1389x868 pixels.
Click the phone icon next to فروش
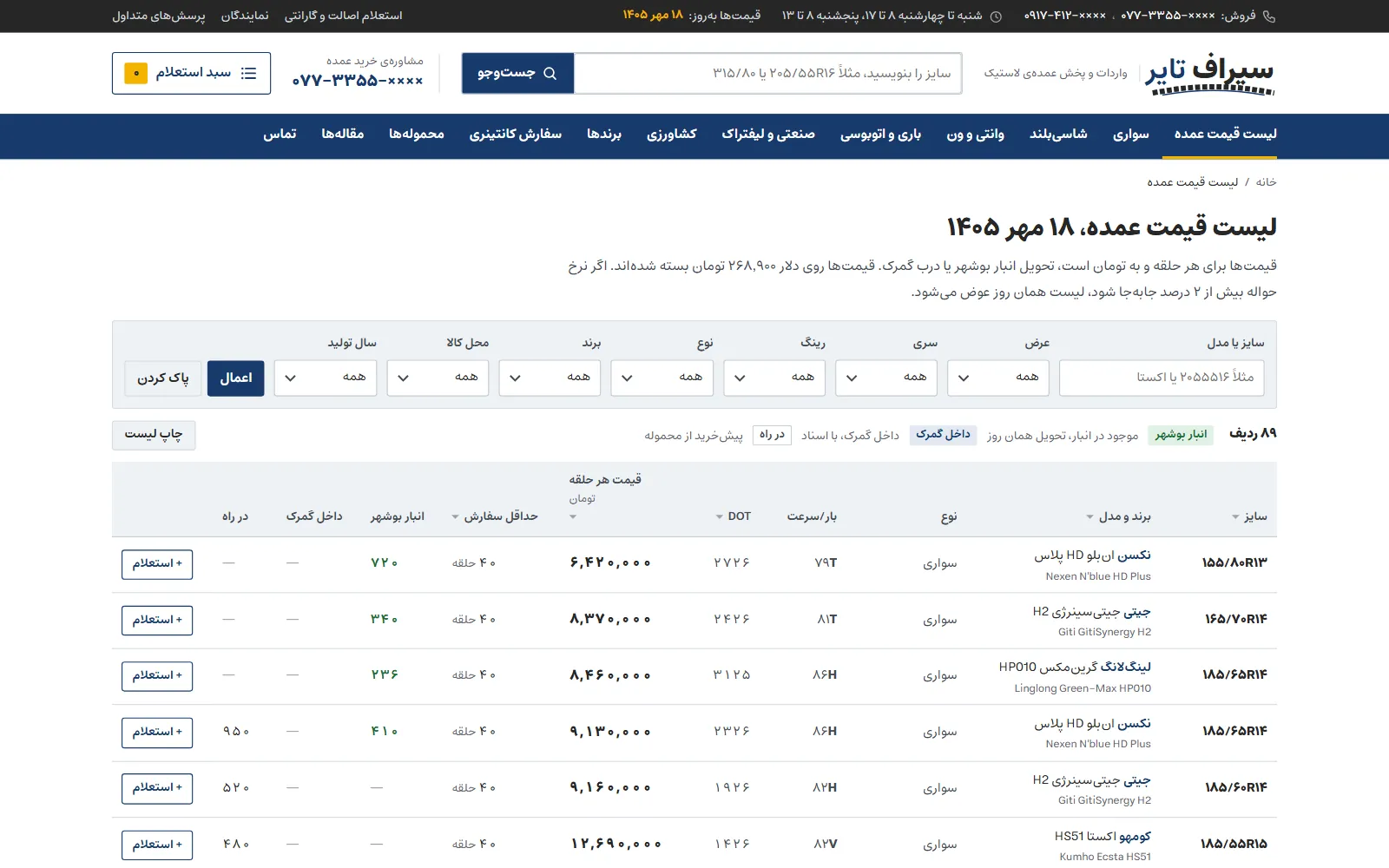[x=1269, y=16]
